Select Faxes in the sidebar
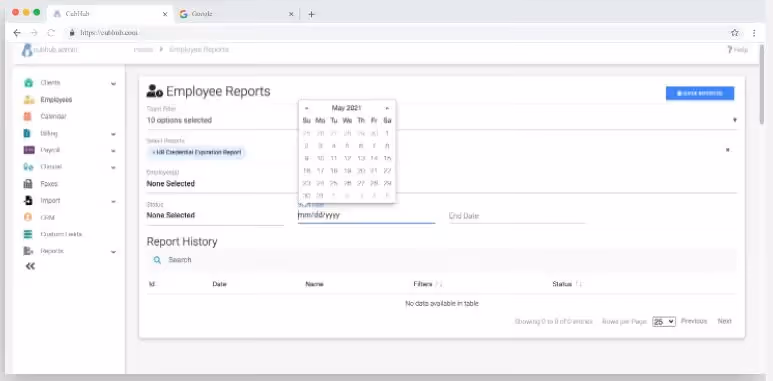 tap(49, 184)
